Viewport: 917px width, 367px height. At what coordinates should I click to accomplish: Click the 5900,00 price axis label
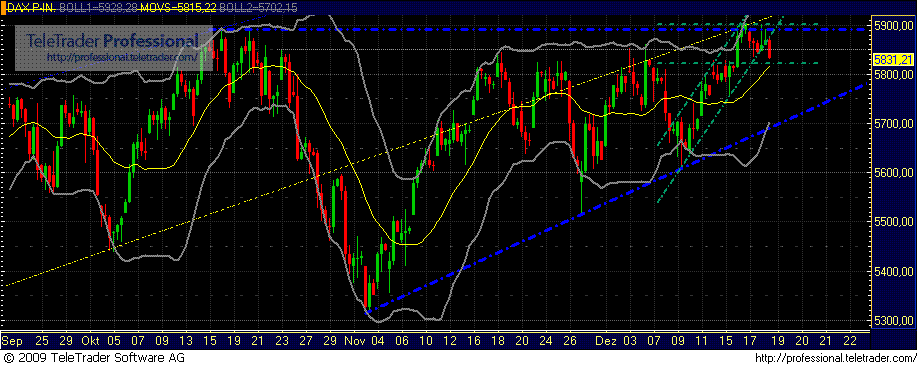point(893,26)
